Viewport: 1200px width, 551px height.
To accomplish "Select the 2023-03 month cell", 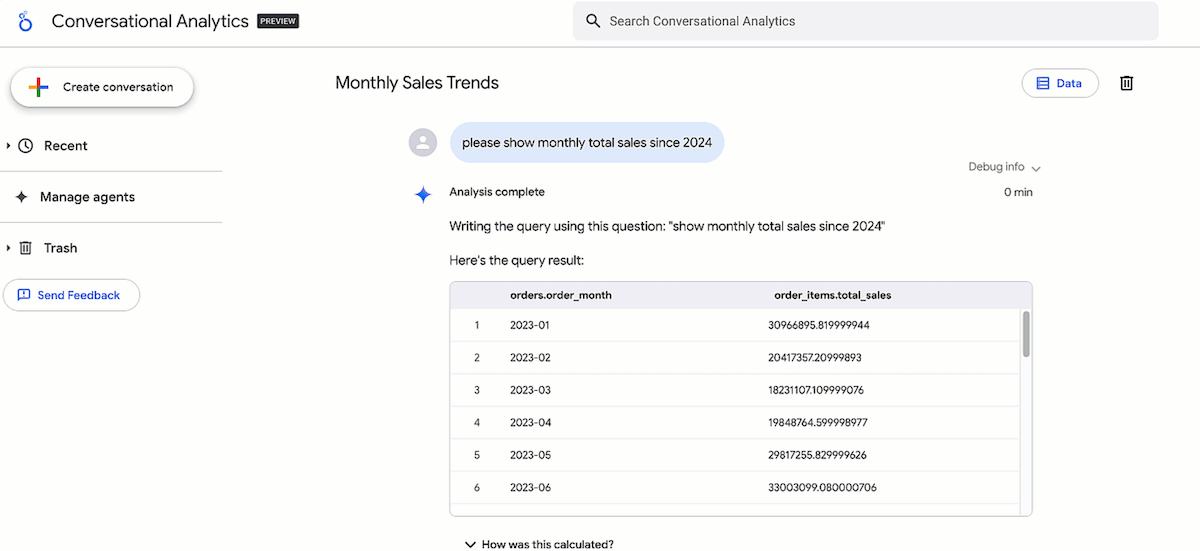I will pyautogui.click(x=530, y=390).
